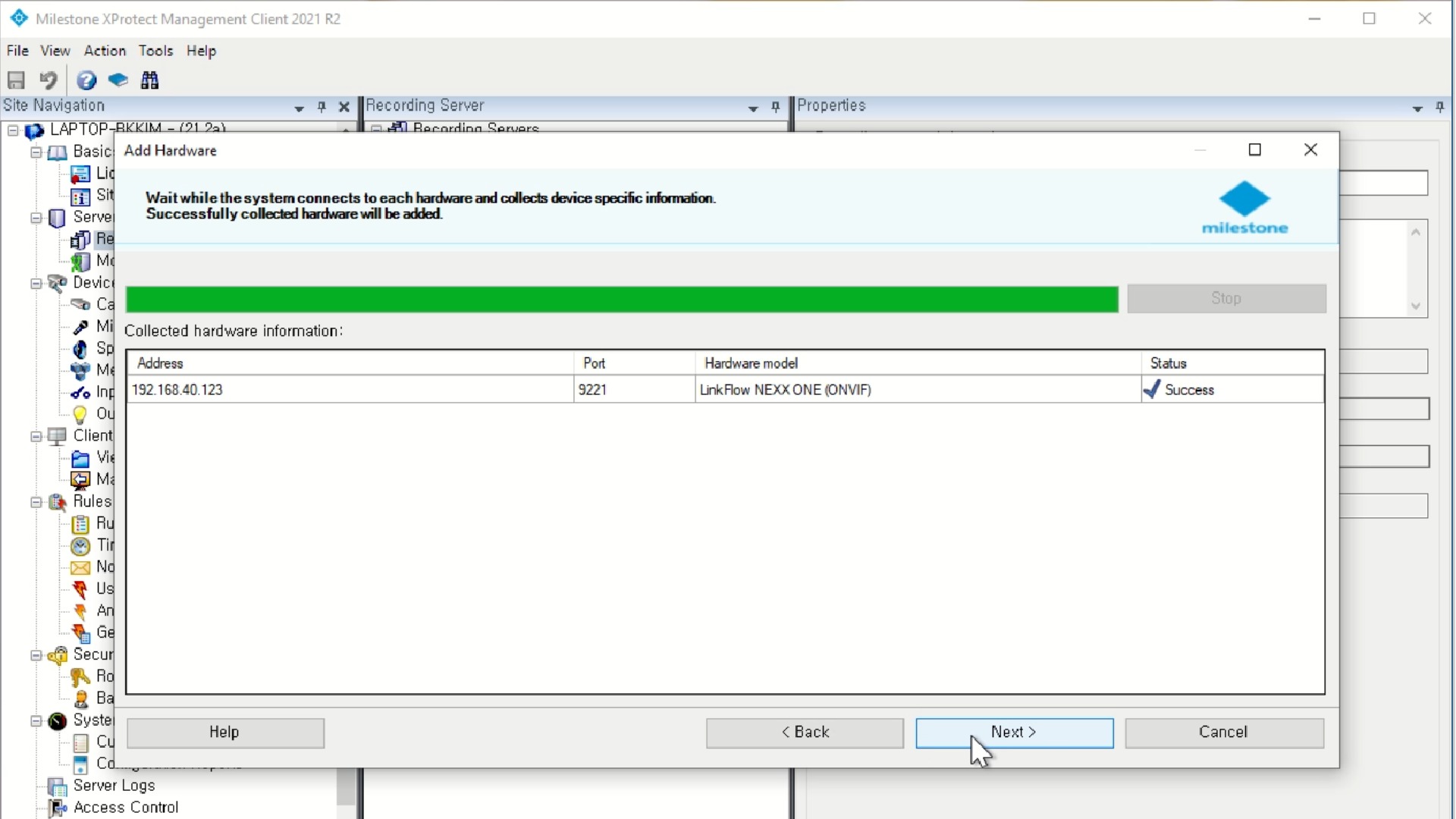The width and height of the screenshot is (1456, 819).
Task: Select the Mobile Servers tree icon
Action: tap(80, 262)
